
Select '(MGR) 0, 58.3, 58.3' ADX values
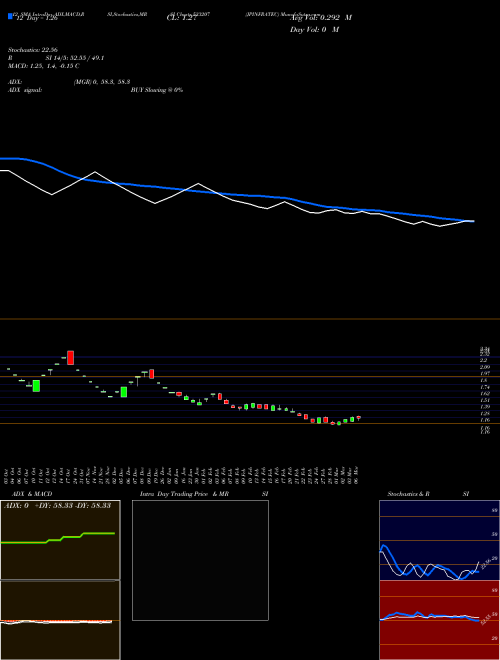coord(102,82)
